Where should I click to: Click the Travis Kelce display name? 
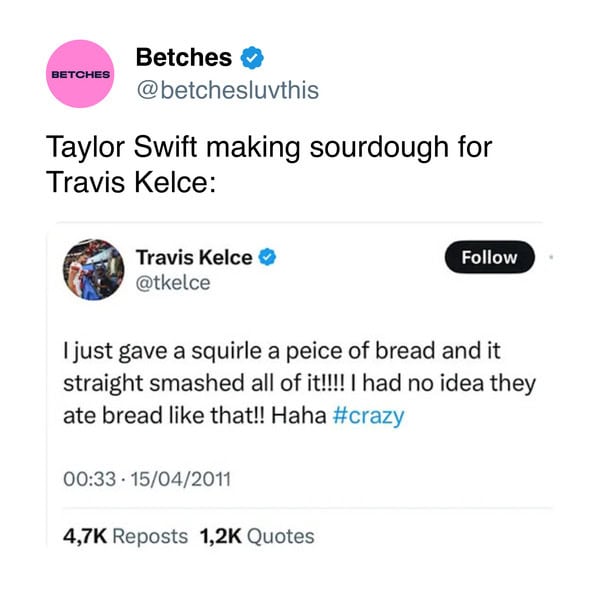[x=194, y=257]
